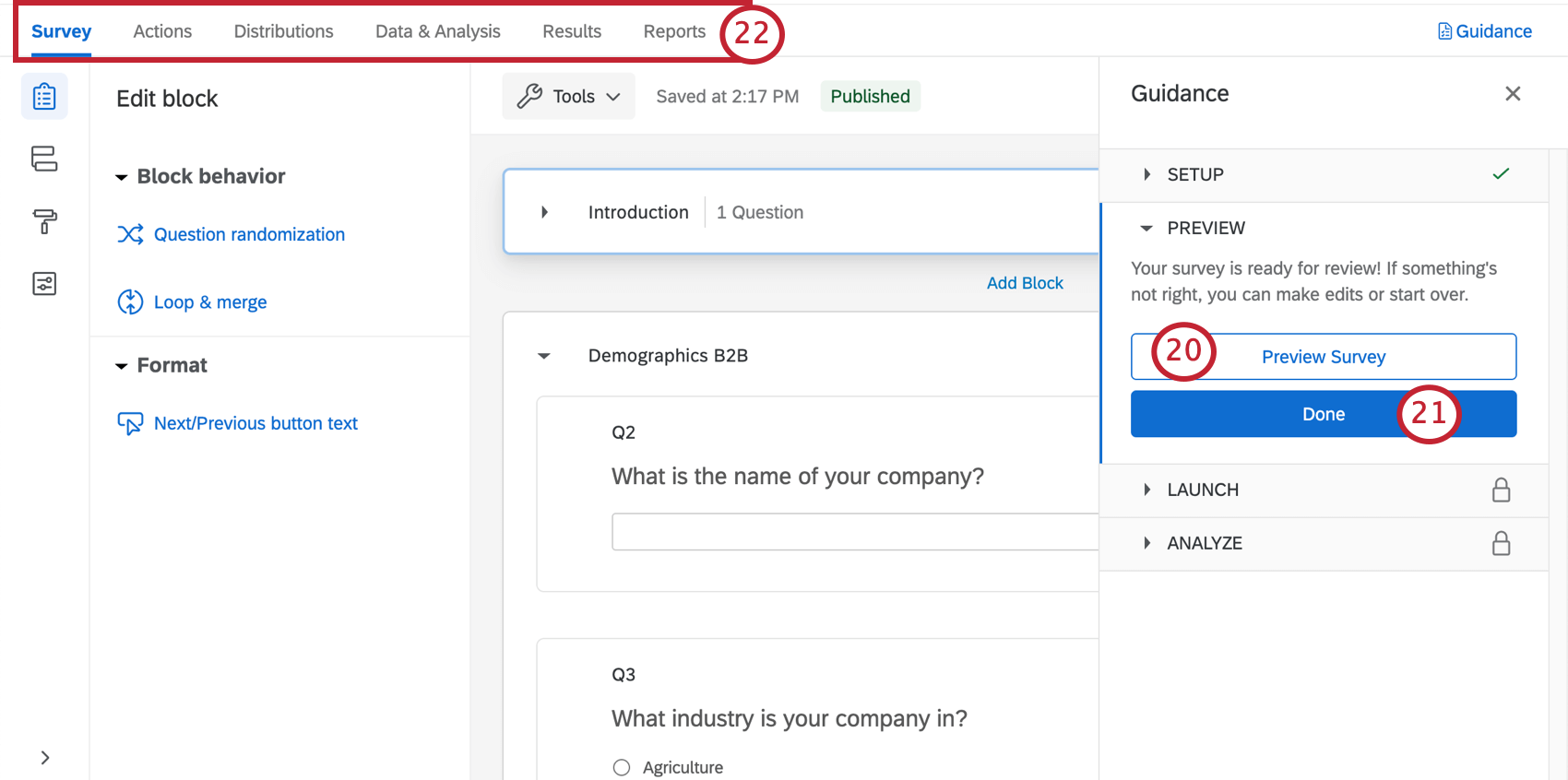Open the Survey builder clipboard icon
The width and height of the screenshot is (1568, 780).
pyautogui.click(x=44, y=97)
